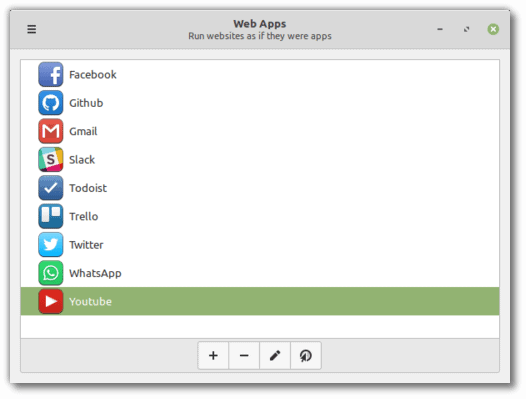Select the Facebook list entry label
The image size is (526, 399).
[93, 74]
